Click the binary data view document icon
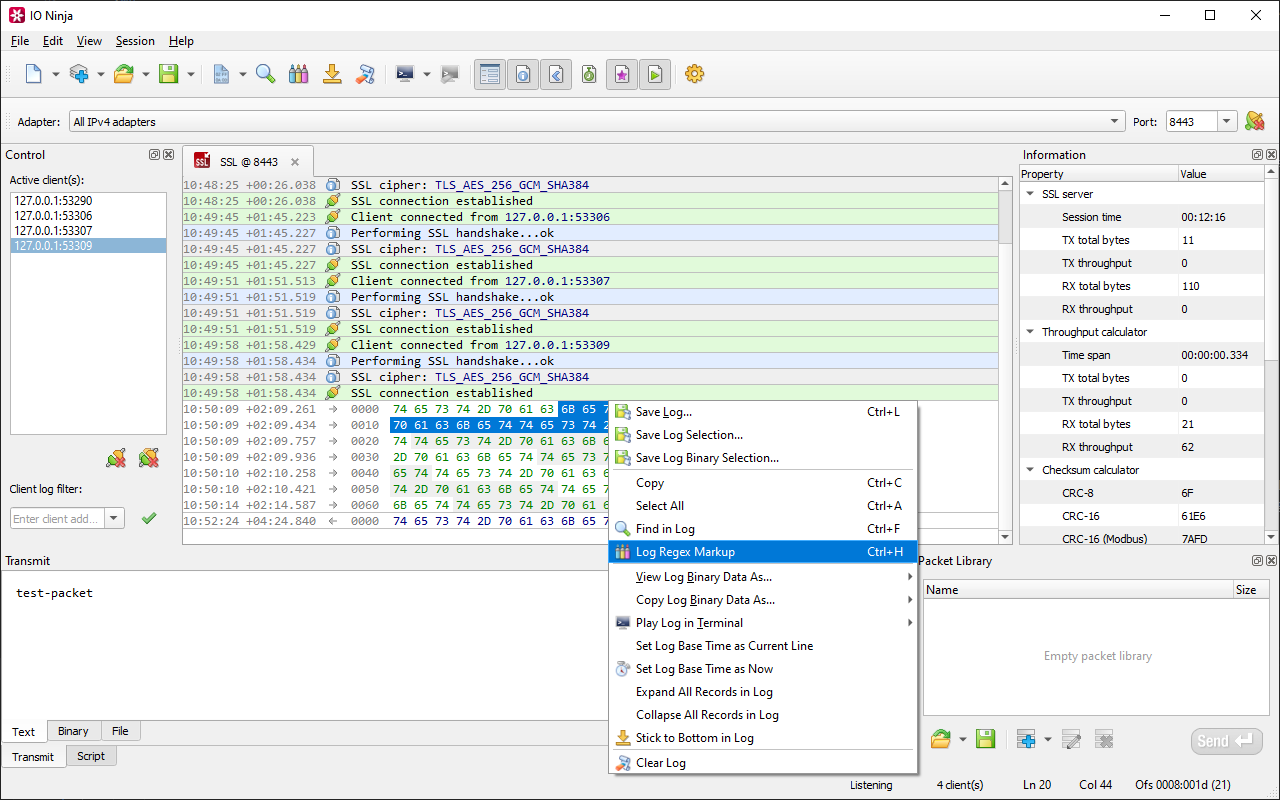1280x800 pixels. click(221, 74)
